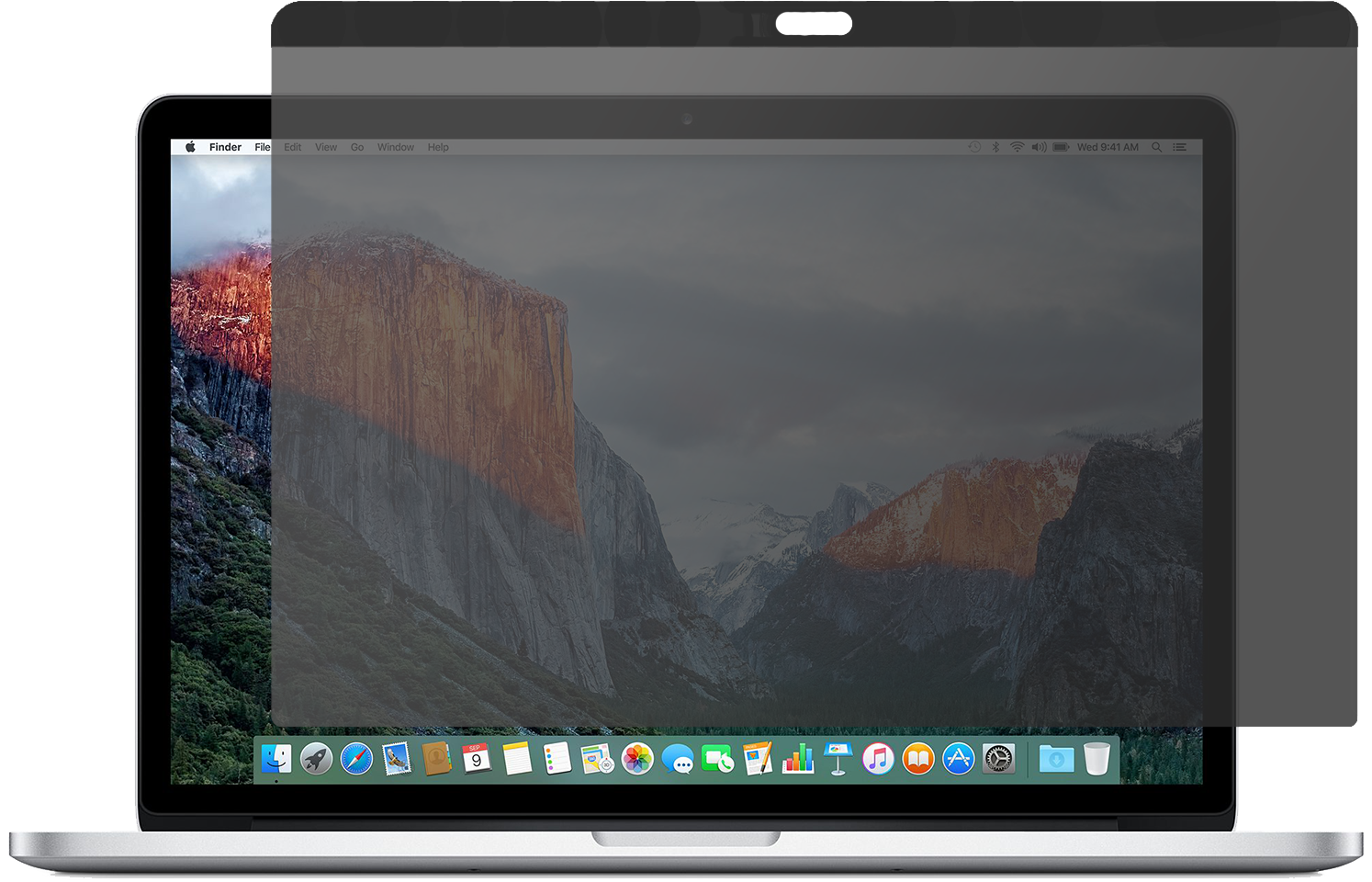
Task: Open Launchpad
Action: tap(318, 759)
